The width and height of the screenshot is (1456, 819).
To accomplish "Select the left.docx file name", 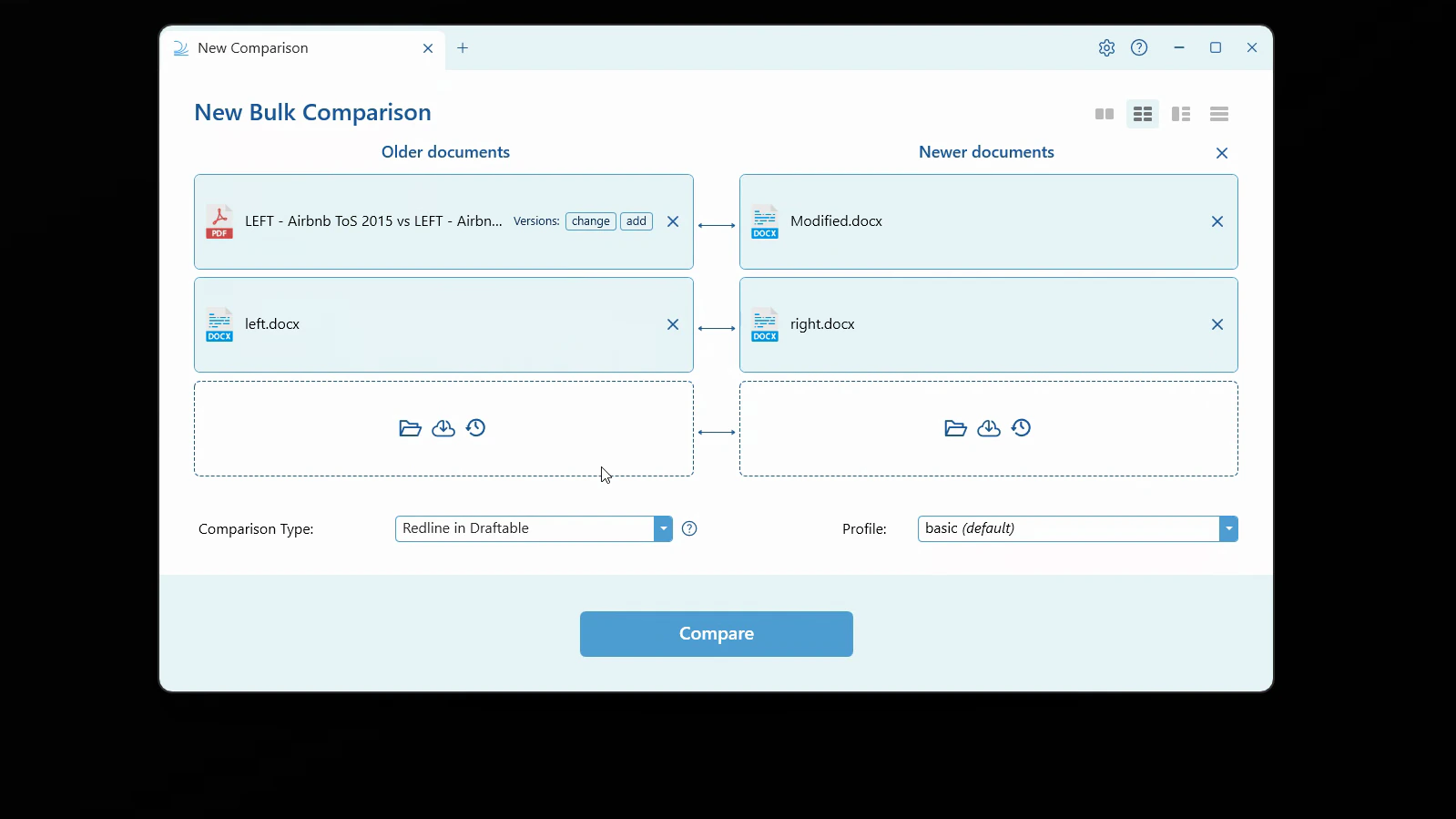I will 272,324.
